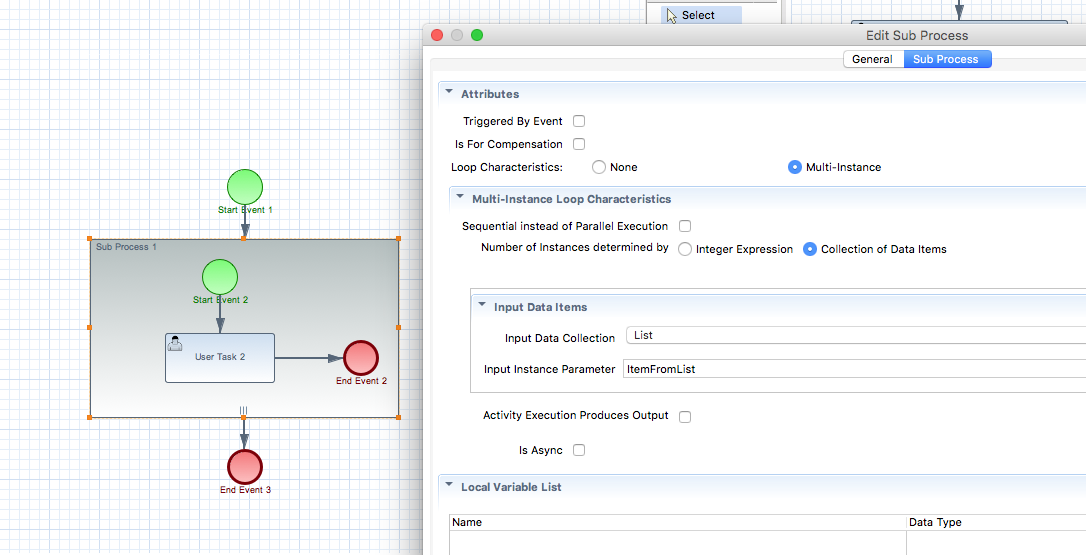Viewport: 1086px width, 555px height.
Task: Collapse the Attributes section
Action: click(449, 92)
